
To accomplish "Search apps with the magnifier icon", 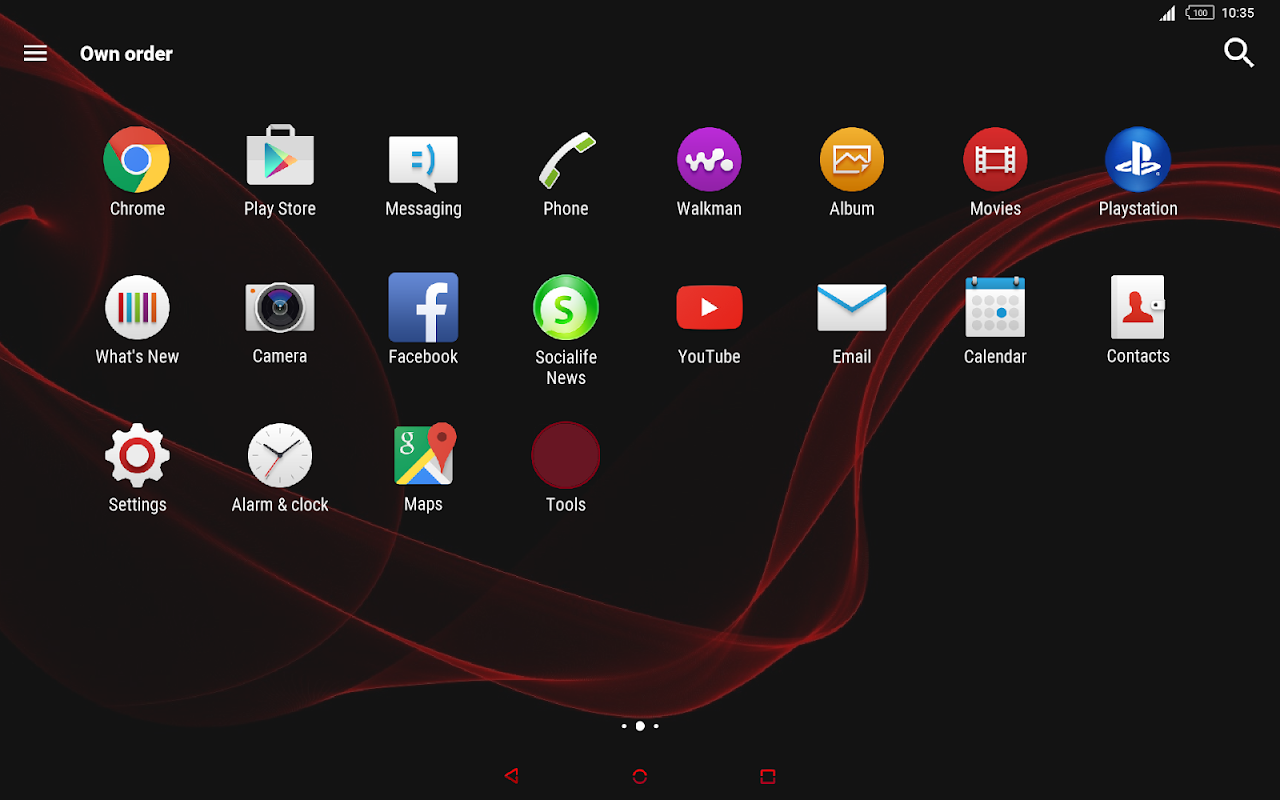I will pos(1239,53).
